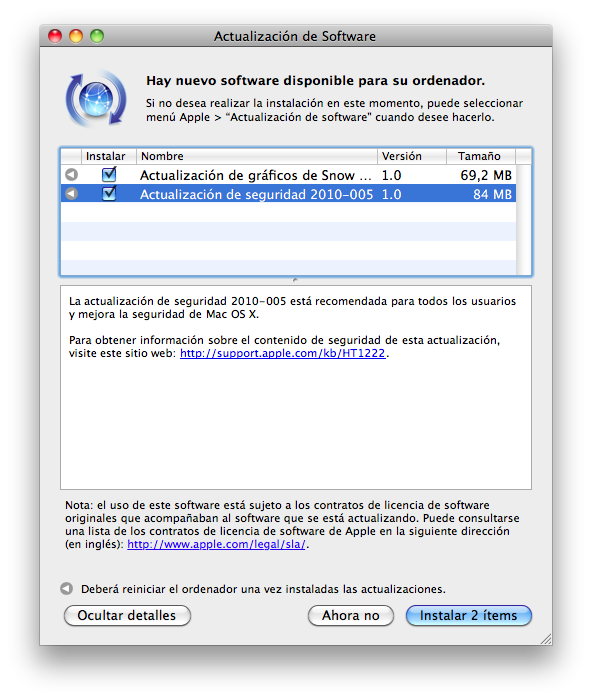592x700 pixels.
Task: Sort list by the Versión column header
Action: (x=412, y=156)
